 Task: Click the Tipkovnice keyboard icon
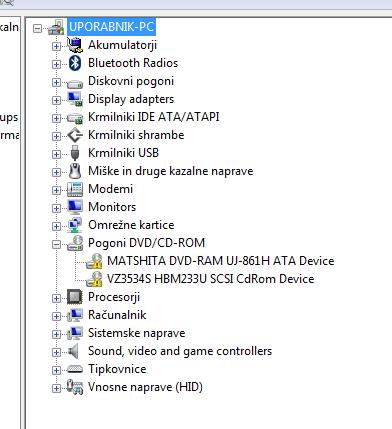[75, 369]
